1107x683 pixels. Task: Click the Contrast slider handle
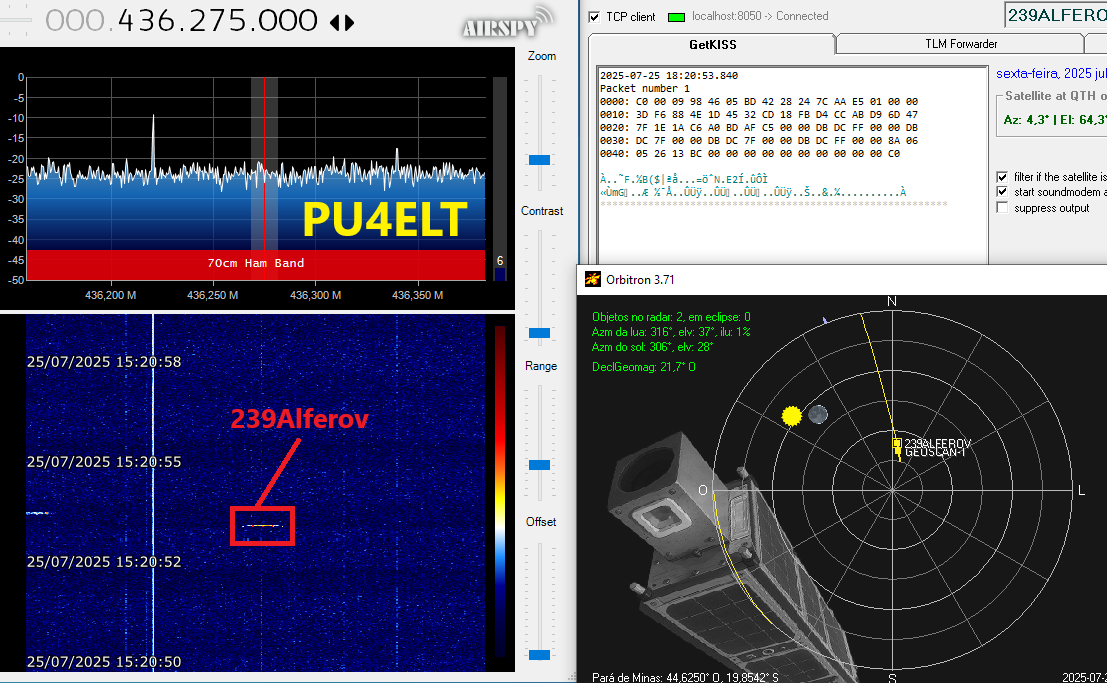pyautogui.click(x=540, y=332)
